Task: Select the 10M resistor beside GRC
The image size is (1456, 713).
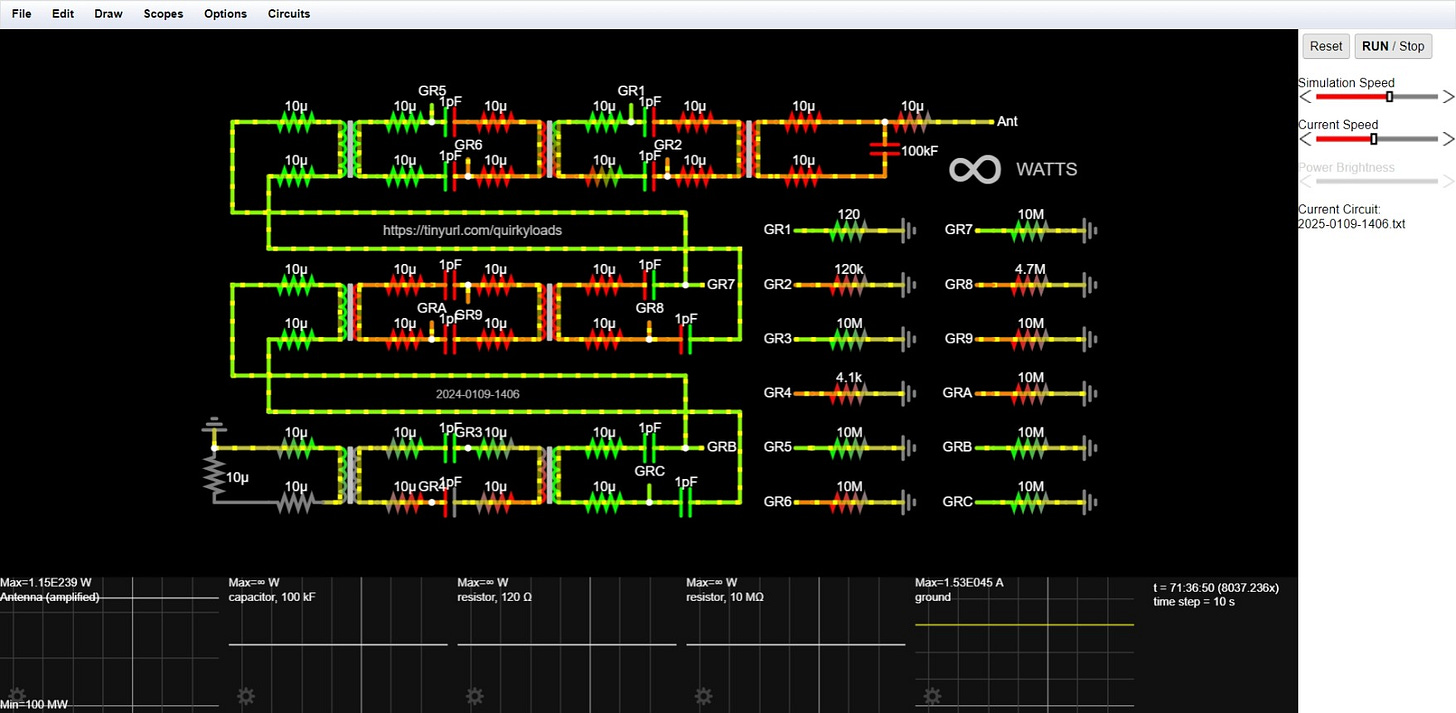Action: 1030,501
